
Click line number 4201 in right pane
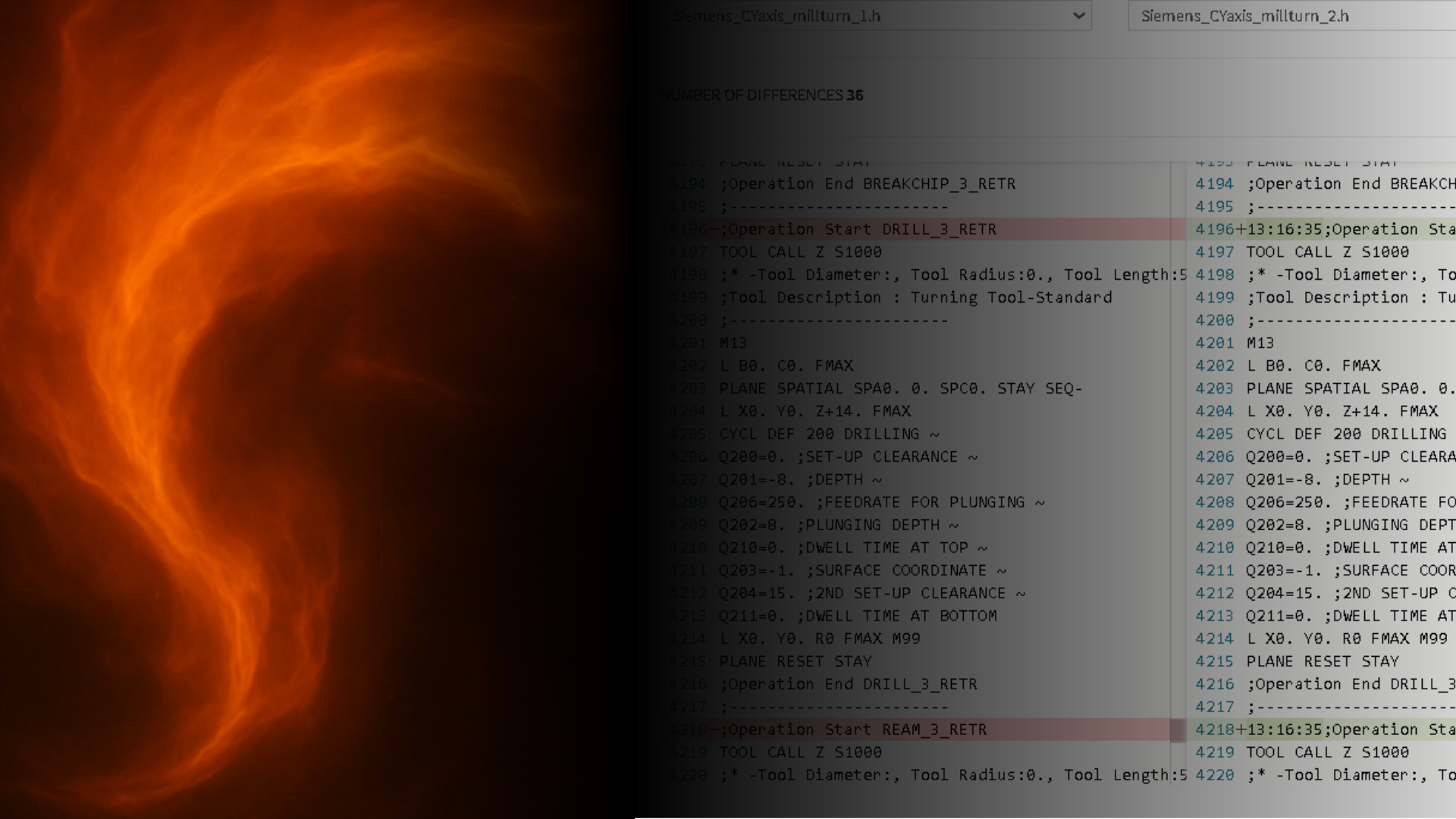1215,343
